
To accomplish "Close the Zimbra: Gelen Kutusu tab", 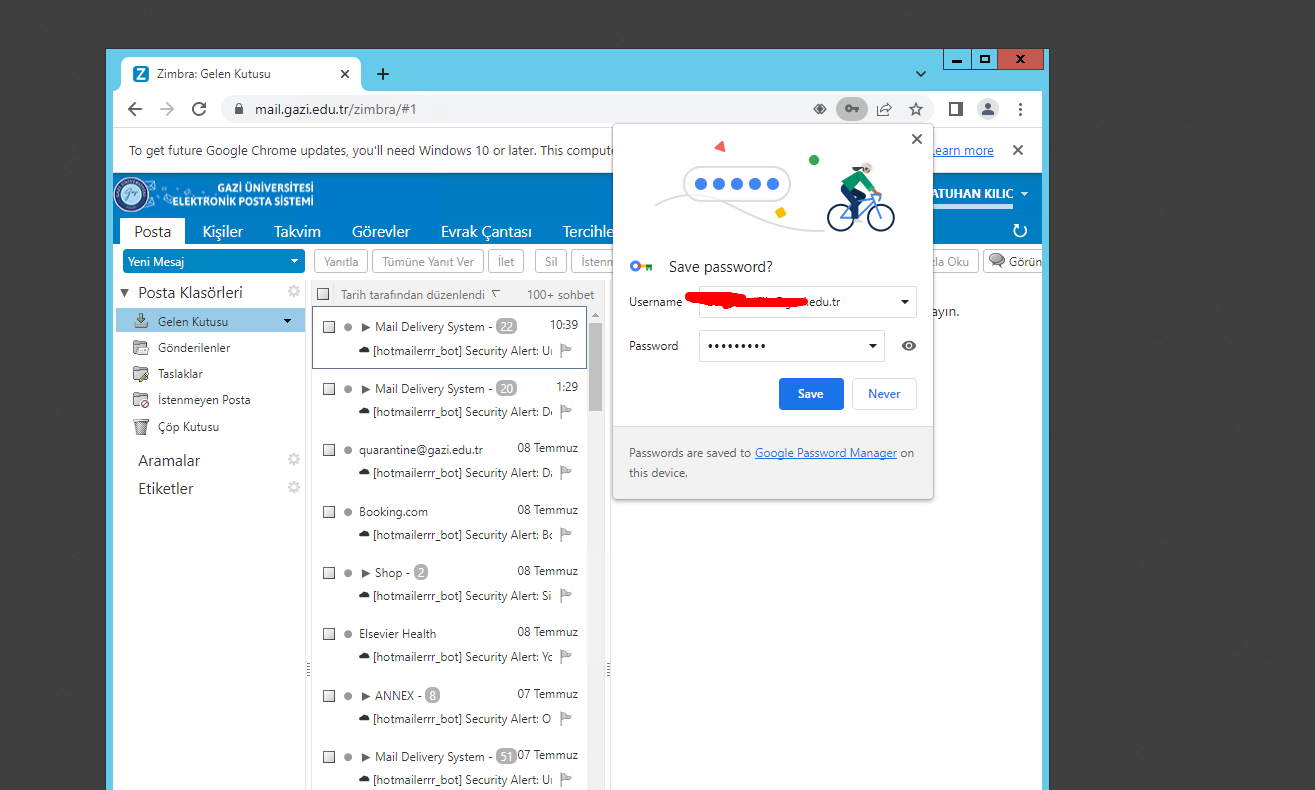I will tap(345, 74).
